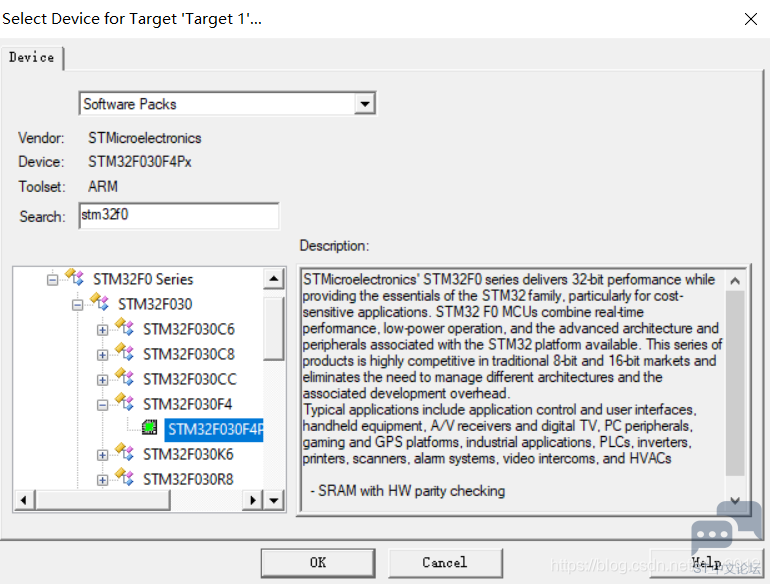The width and height of the screenshot is (770, 584).
Task: Click the description box scrollbar thumb
Action: 735,383
